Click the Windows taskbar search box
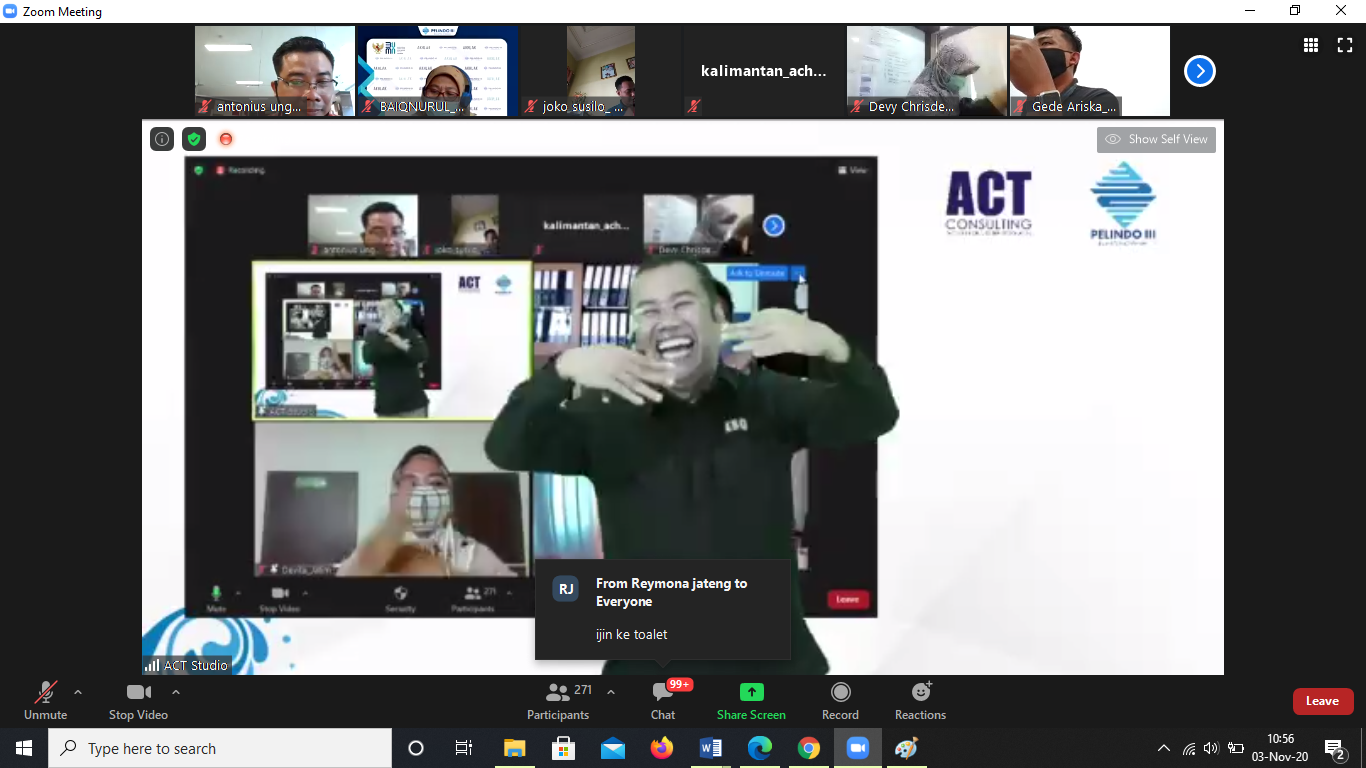The height and width of the screenshot is (768, 1366). click(220, 748)
